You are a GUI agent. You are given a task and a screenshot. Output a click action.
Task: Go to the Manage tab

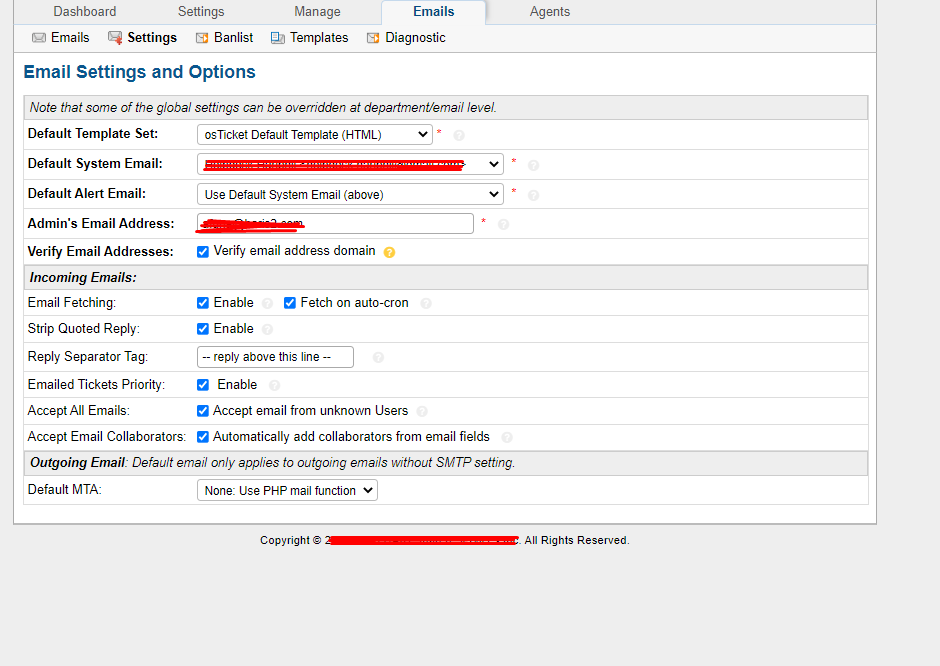[317, 12]
